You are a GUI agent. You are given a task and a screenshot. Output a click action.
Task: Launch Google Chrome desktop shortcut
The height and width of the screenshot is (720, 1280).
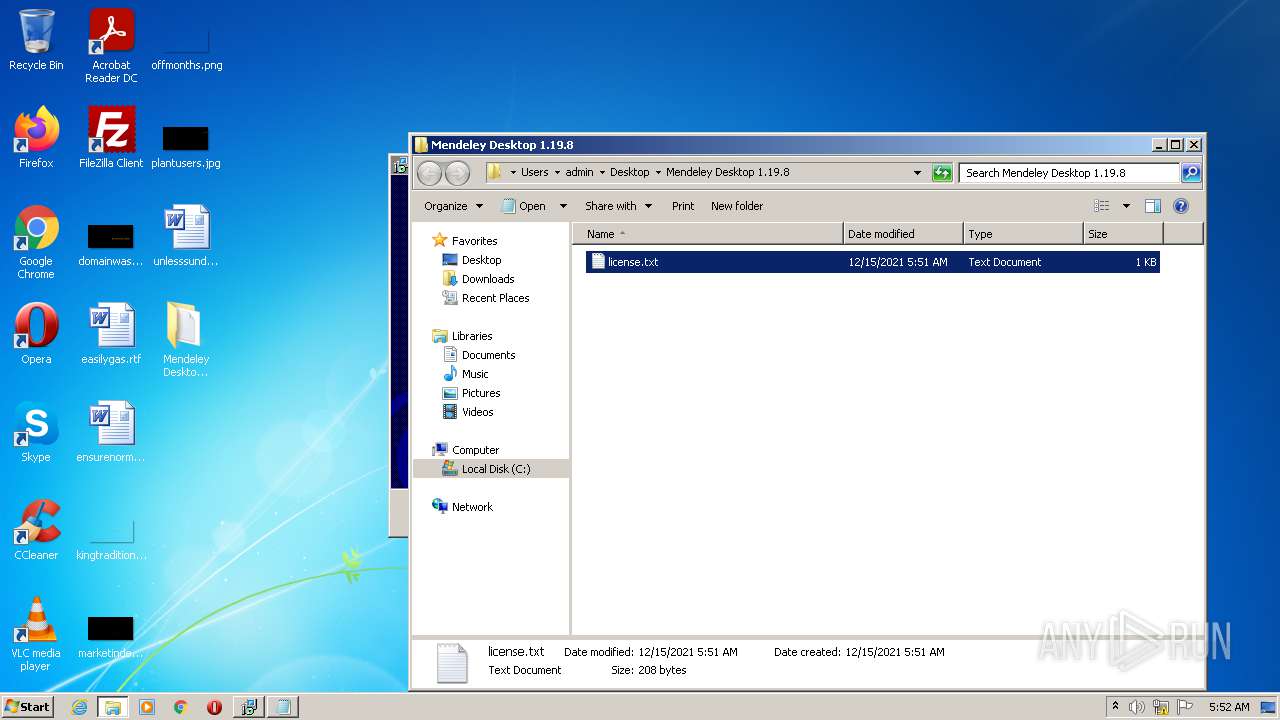coord(36,242)
